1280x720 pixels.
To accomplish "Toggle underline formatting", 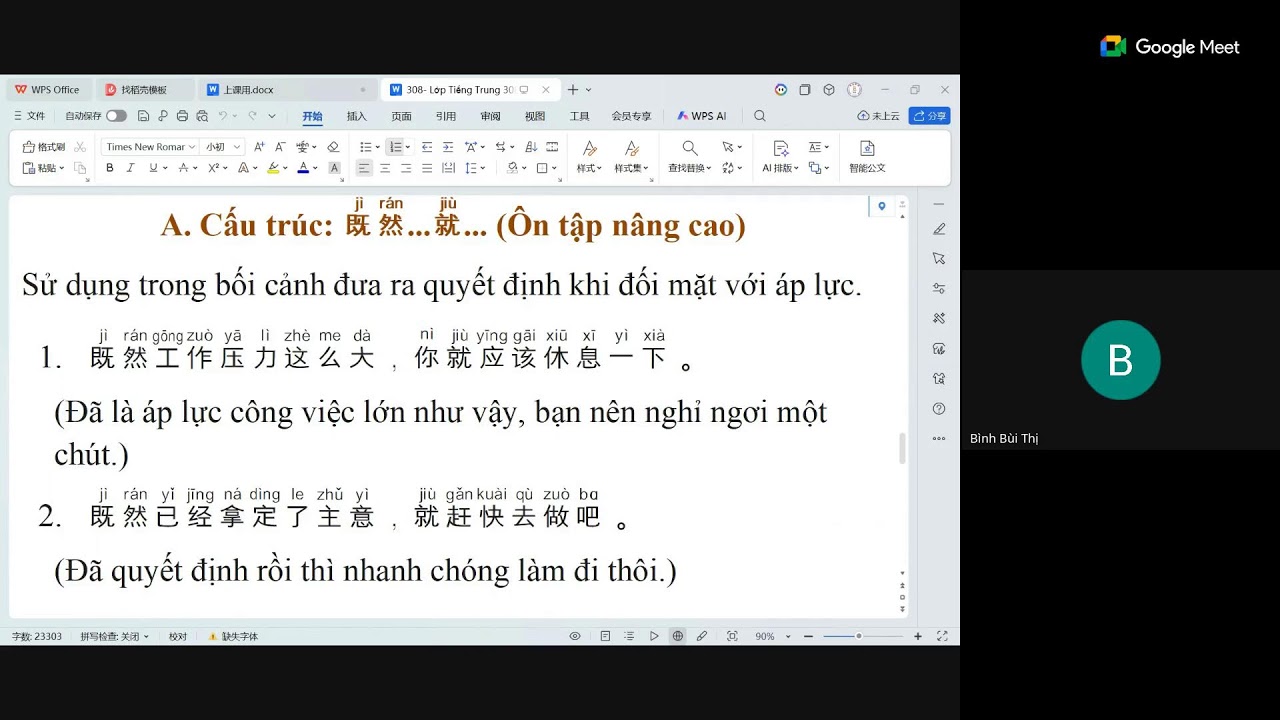I will click(153, 168).
